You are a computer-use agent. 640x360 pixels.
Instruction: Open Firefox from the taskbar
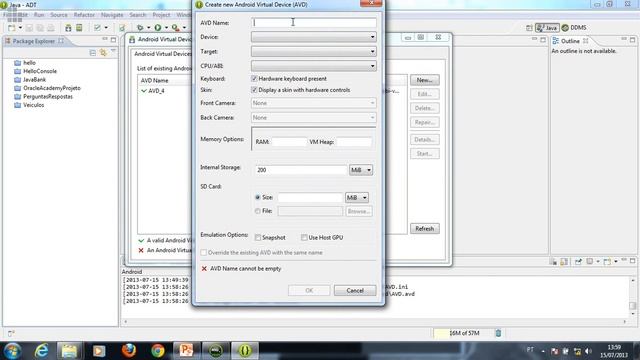pyautogui.click(x=129, y=351)
